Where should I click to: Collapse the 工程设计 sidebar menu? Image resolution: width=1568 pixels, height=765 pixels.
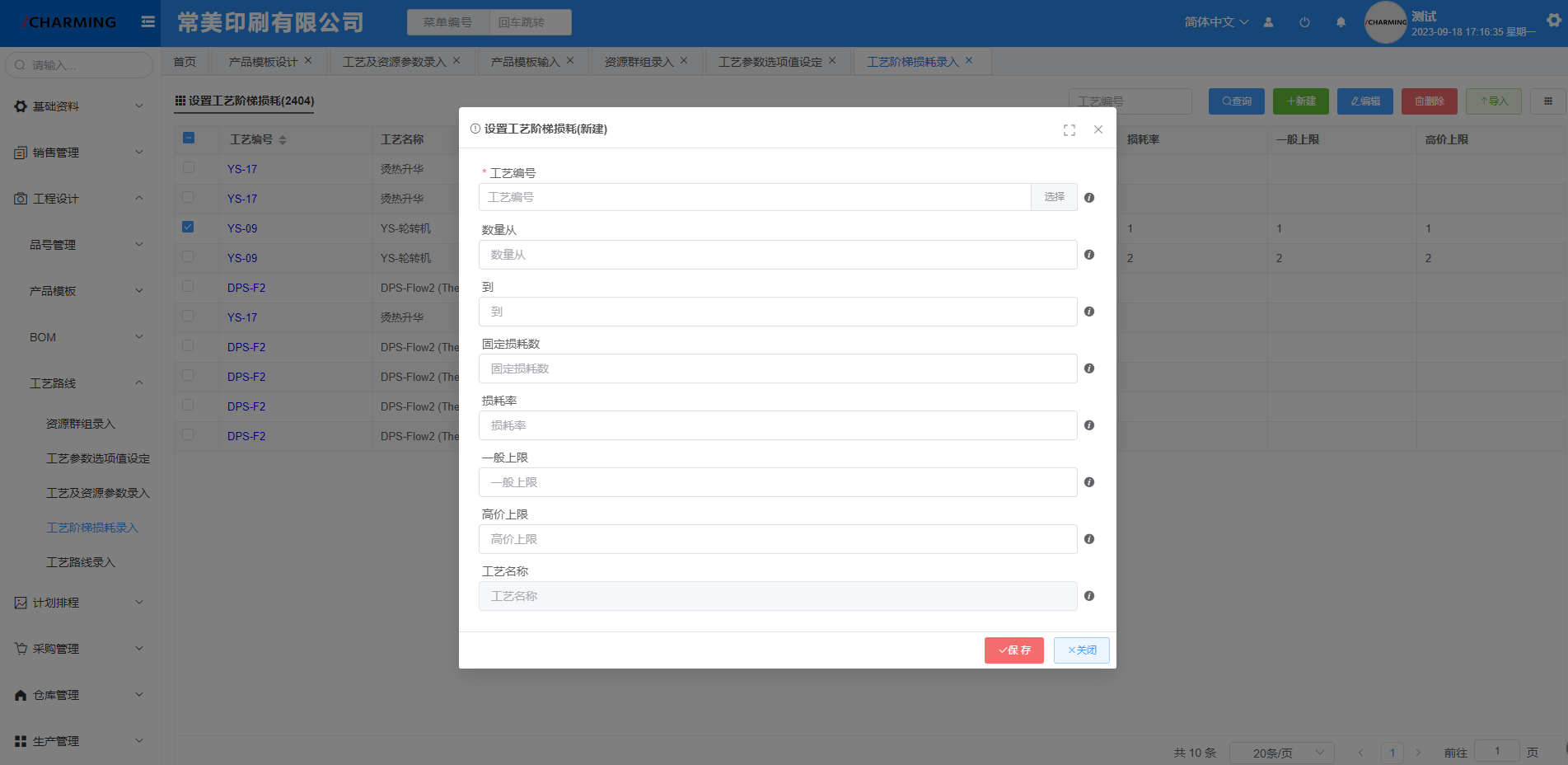(80, 199)
